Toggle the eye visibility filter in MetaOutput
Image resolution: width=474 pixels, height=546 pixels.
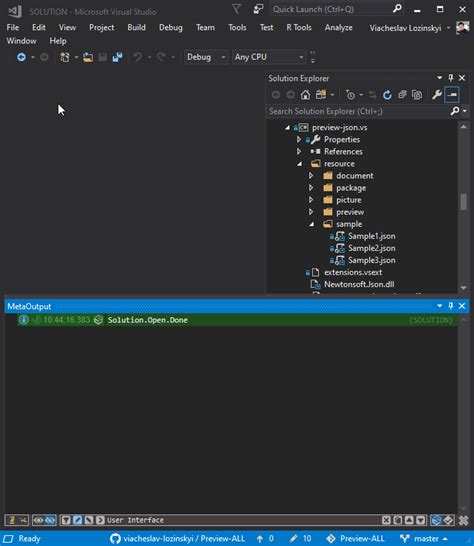click(x=38, y=520)
